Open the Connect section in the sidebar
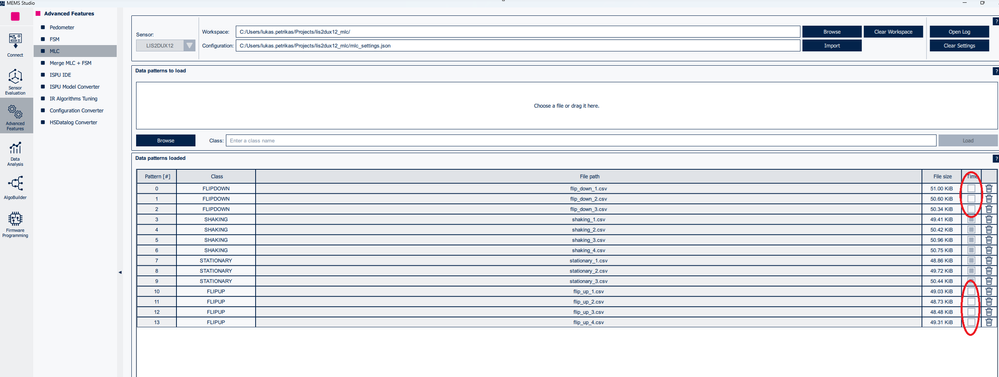This screenshot has width=999, height=377. (x=15, y=46)
